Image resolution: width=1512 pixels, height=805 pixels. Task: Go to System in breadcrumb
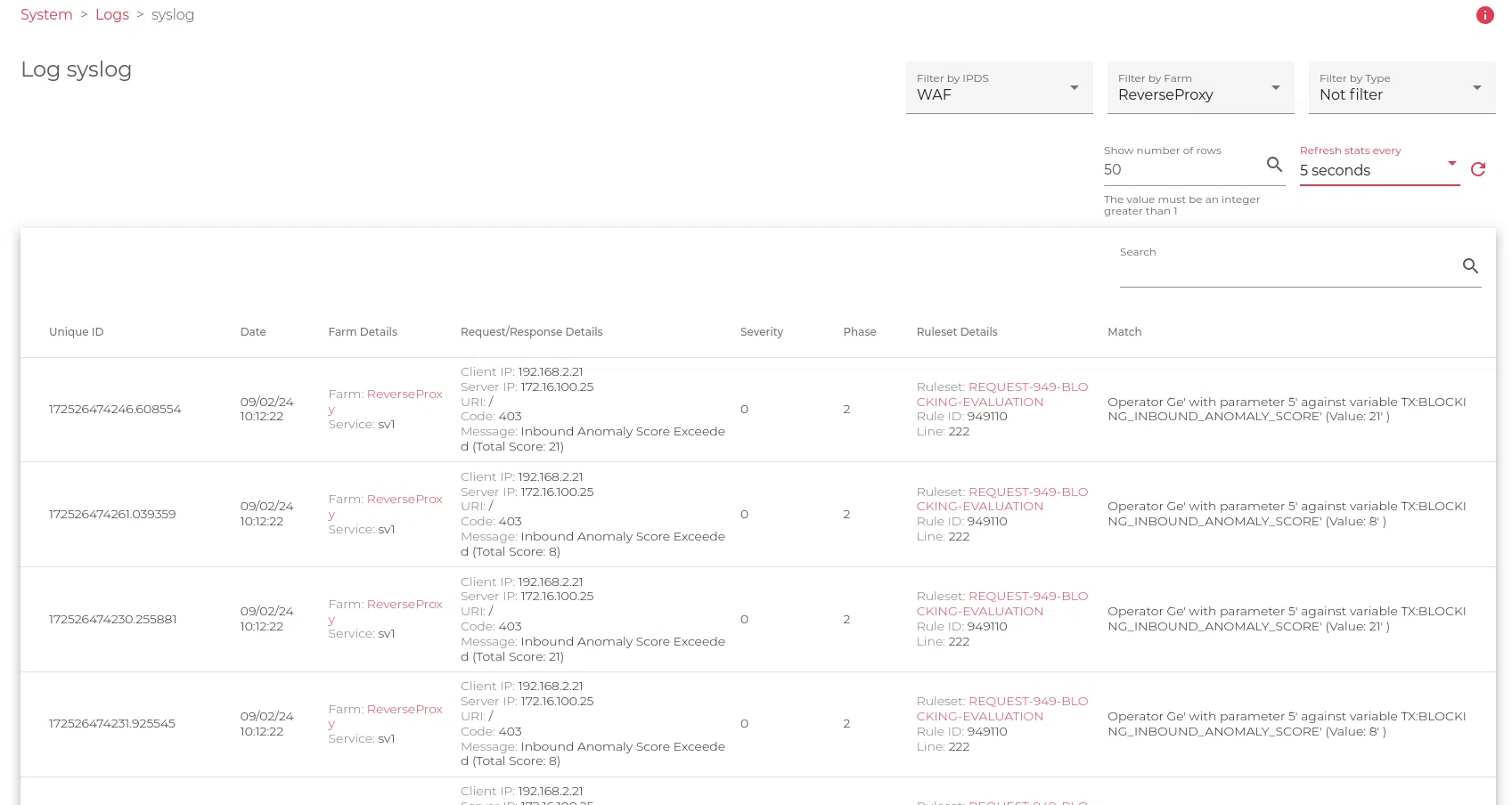[x=46, y=15]
